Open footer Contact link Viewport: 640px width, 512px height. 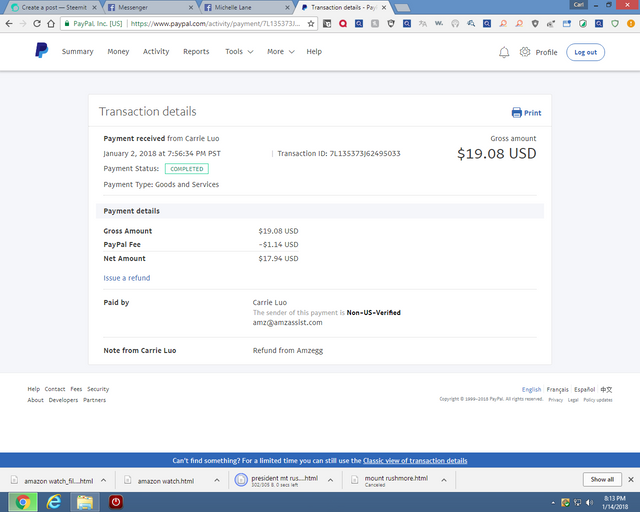pos(55,389)
